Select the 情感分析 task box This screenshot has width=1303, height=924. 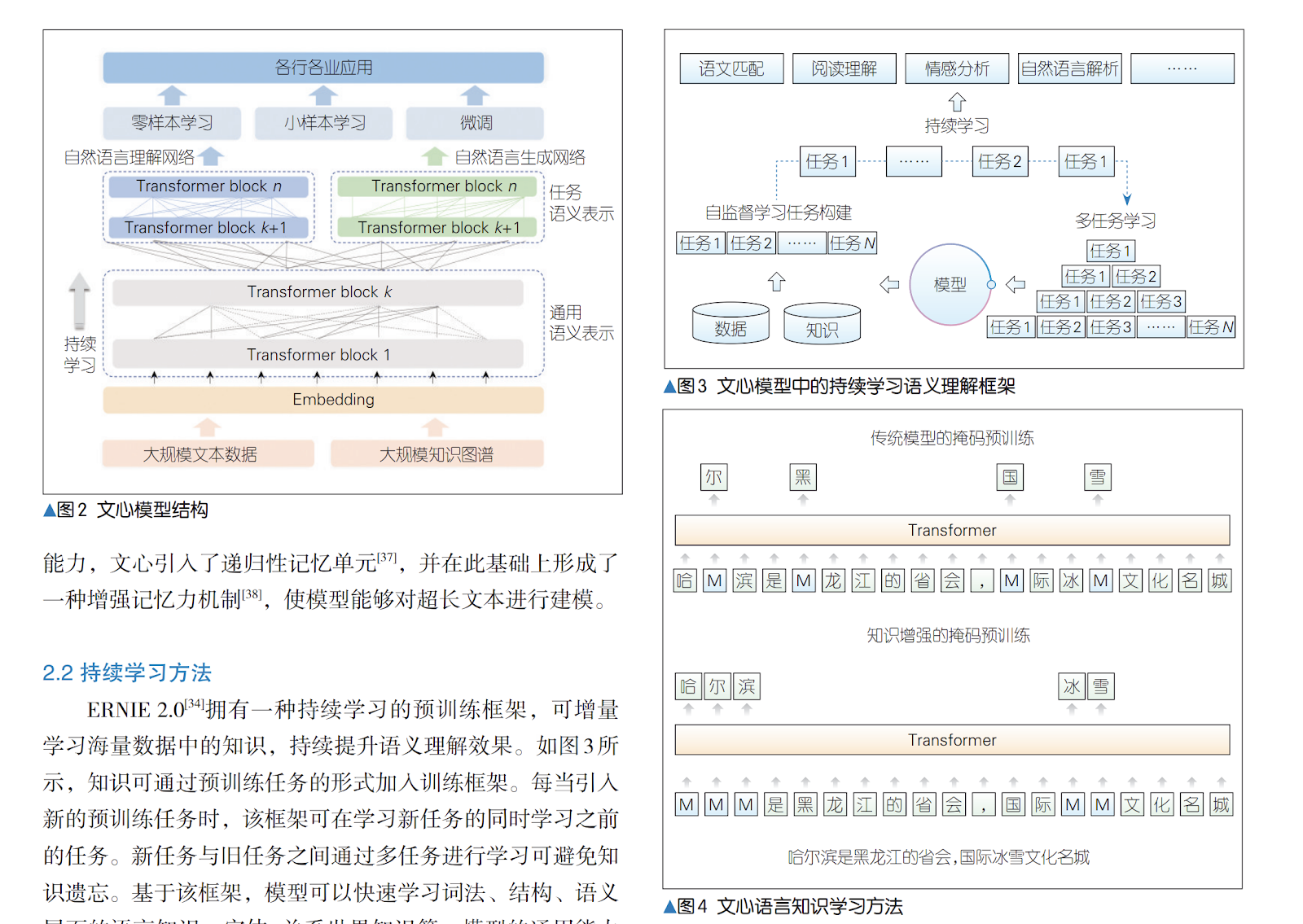click(957, 68)
